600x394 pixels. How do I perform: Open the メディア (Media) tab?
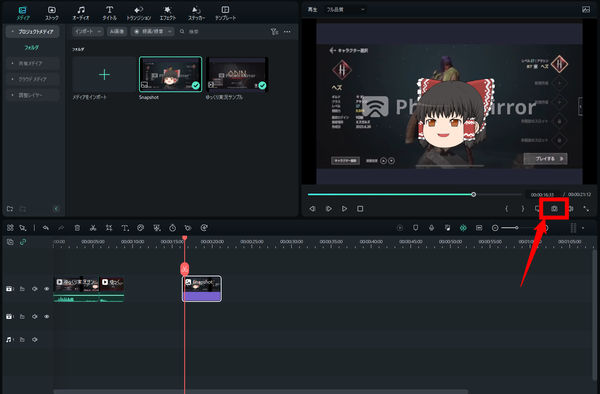click(23, 13)
